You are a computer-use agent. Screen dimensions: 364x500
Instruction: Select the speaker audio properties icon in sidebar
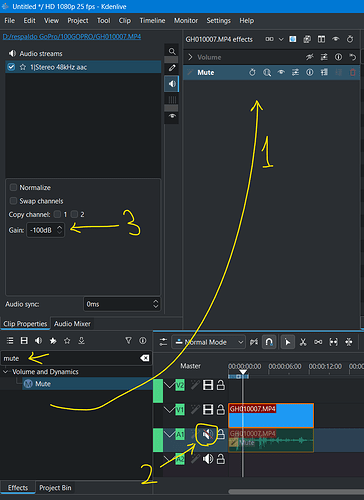coord(172,84)
